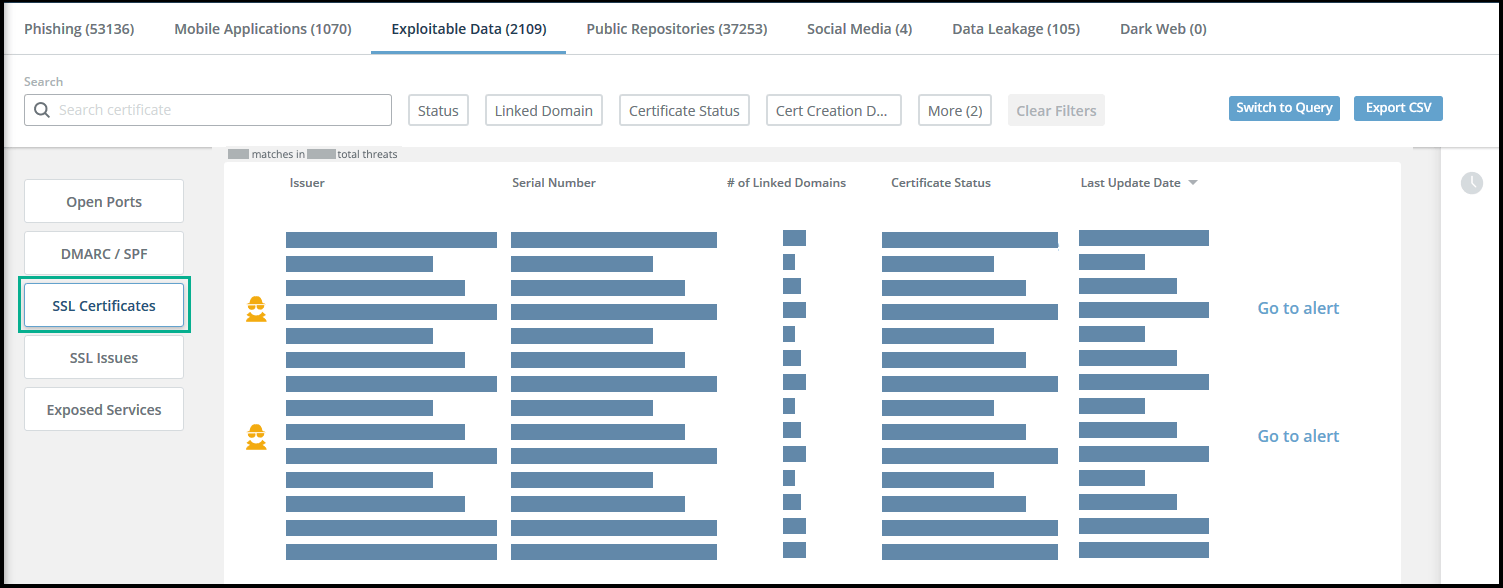
Task: Select Open Ports in the sidebar
Action: pos(104,202)
